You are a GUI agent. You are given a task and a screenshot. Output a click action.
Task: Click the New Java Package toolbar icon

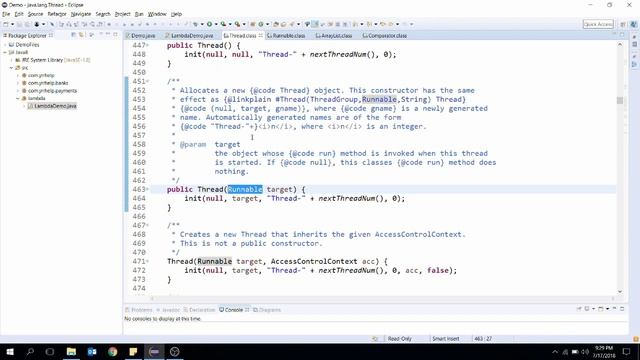253,24
